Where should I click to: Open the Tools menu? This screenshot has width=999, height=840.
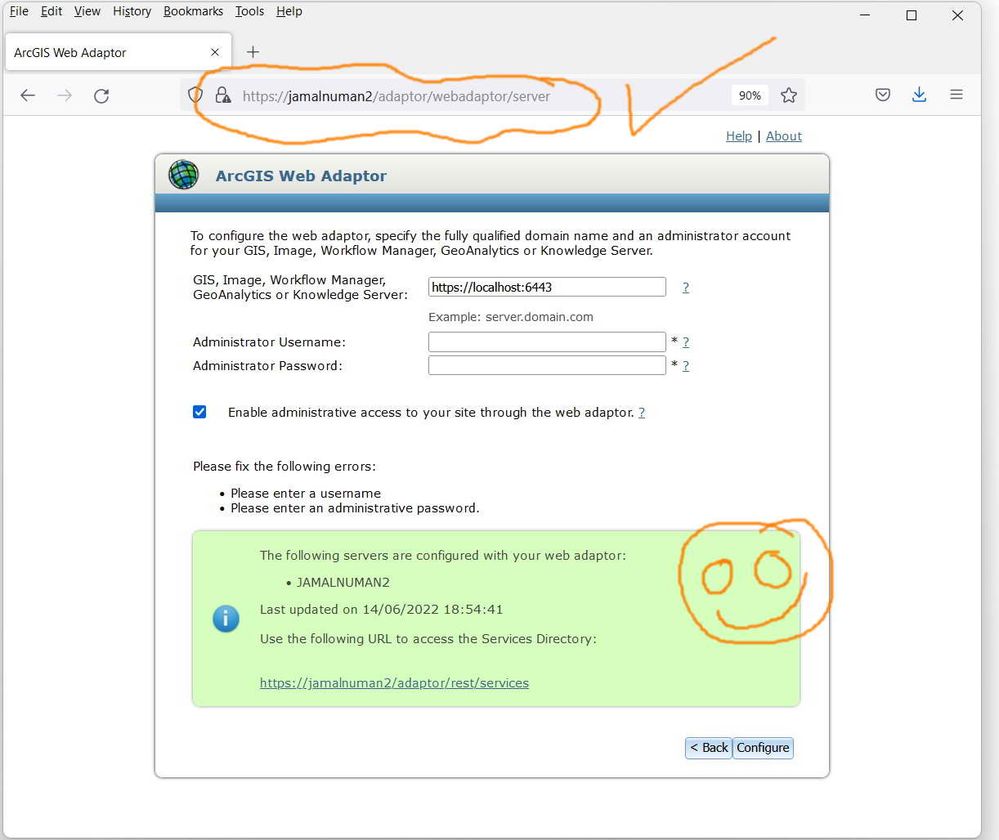249,11
